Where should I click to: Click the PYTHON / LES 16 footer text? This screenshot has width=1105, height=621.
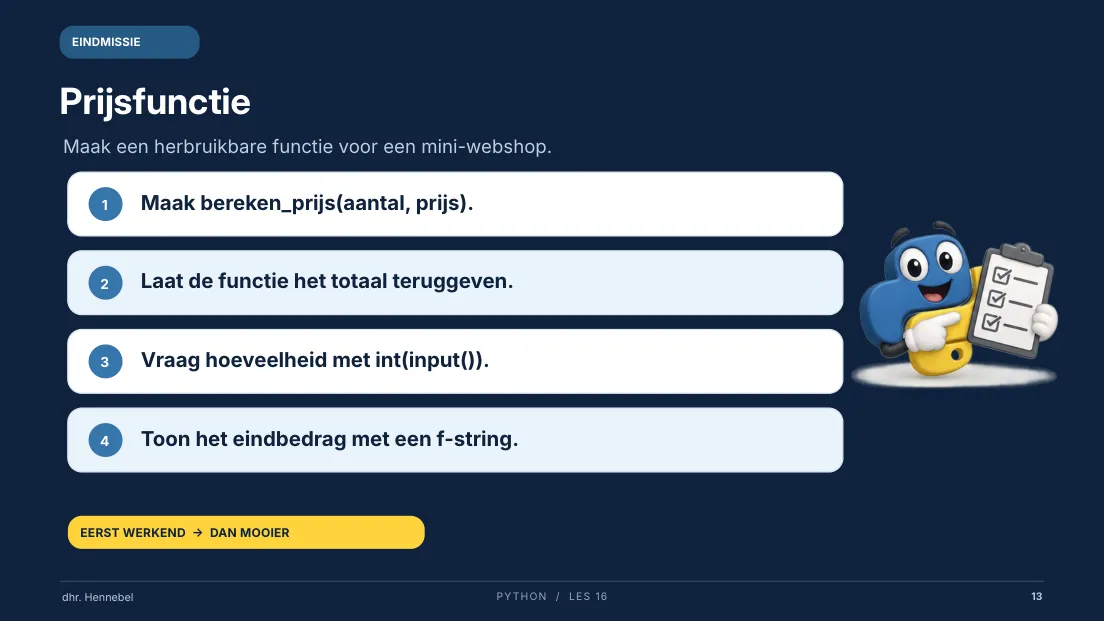click(552, 596)
